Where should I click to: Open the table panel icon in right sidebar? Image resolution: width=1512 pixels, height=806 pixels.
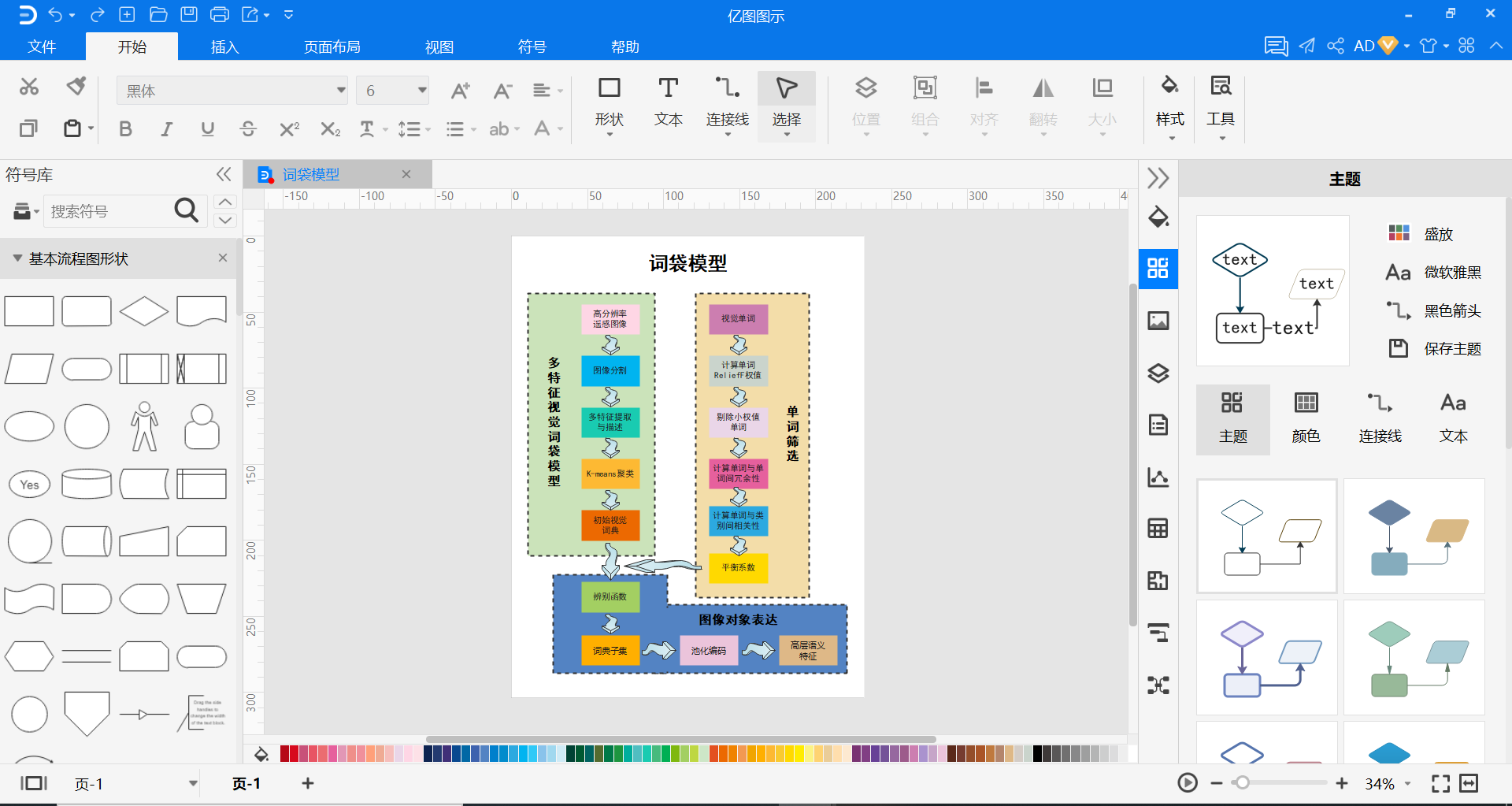click(x=1158, y=528)
